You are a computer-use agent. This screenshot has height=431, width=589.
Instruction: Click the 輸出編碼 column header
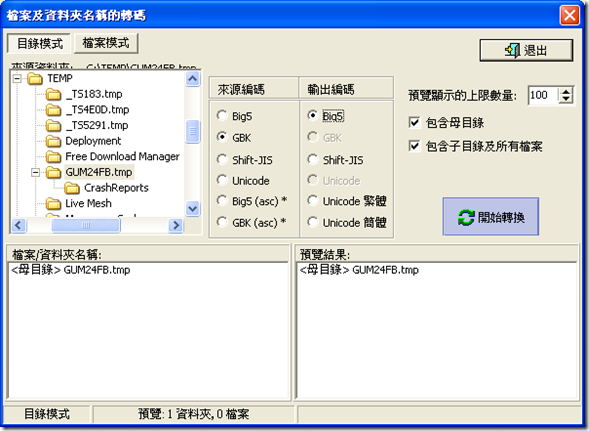click(346, 89)
